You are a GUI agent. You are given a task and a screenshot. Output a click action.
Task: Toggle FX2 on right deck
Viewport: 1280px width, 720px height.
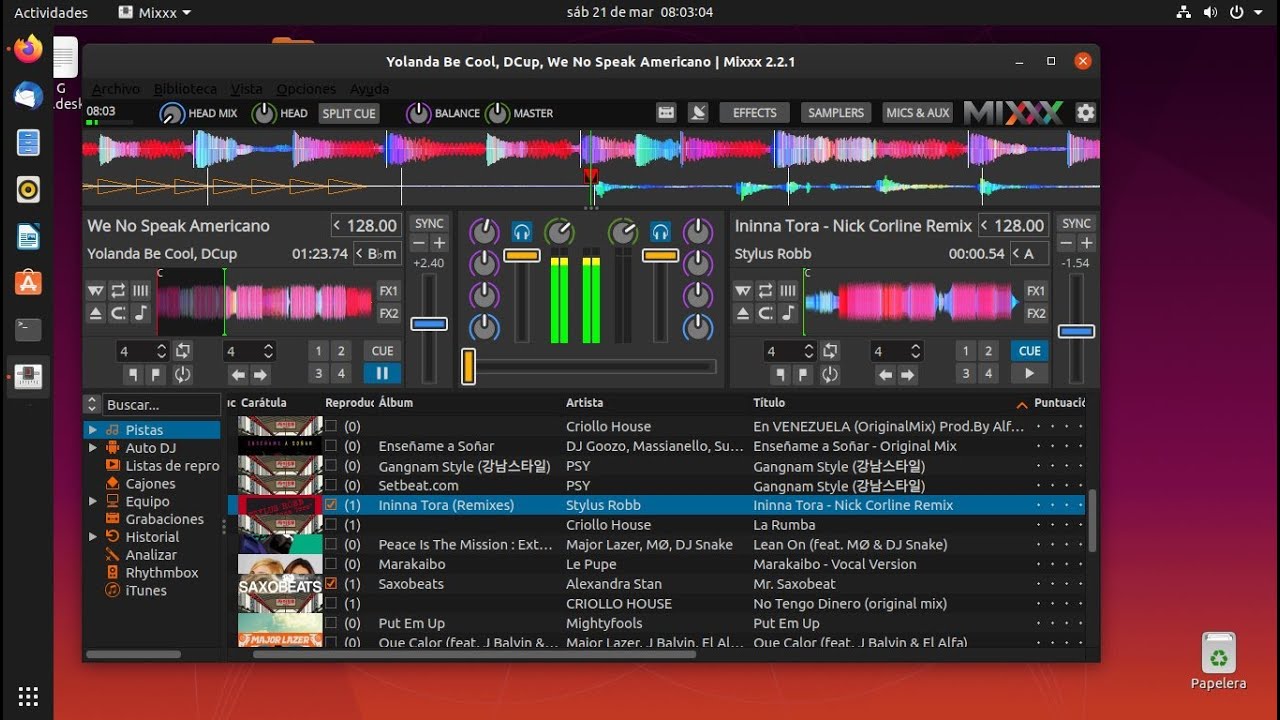point(1036,313)
